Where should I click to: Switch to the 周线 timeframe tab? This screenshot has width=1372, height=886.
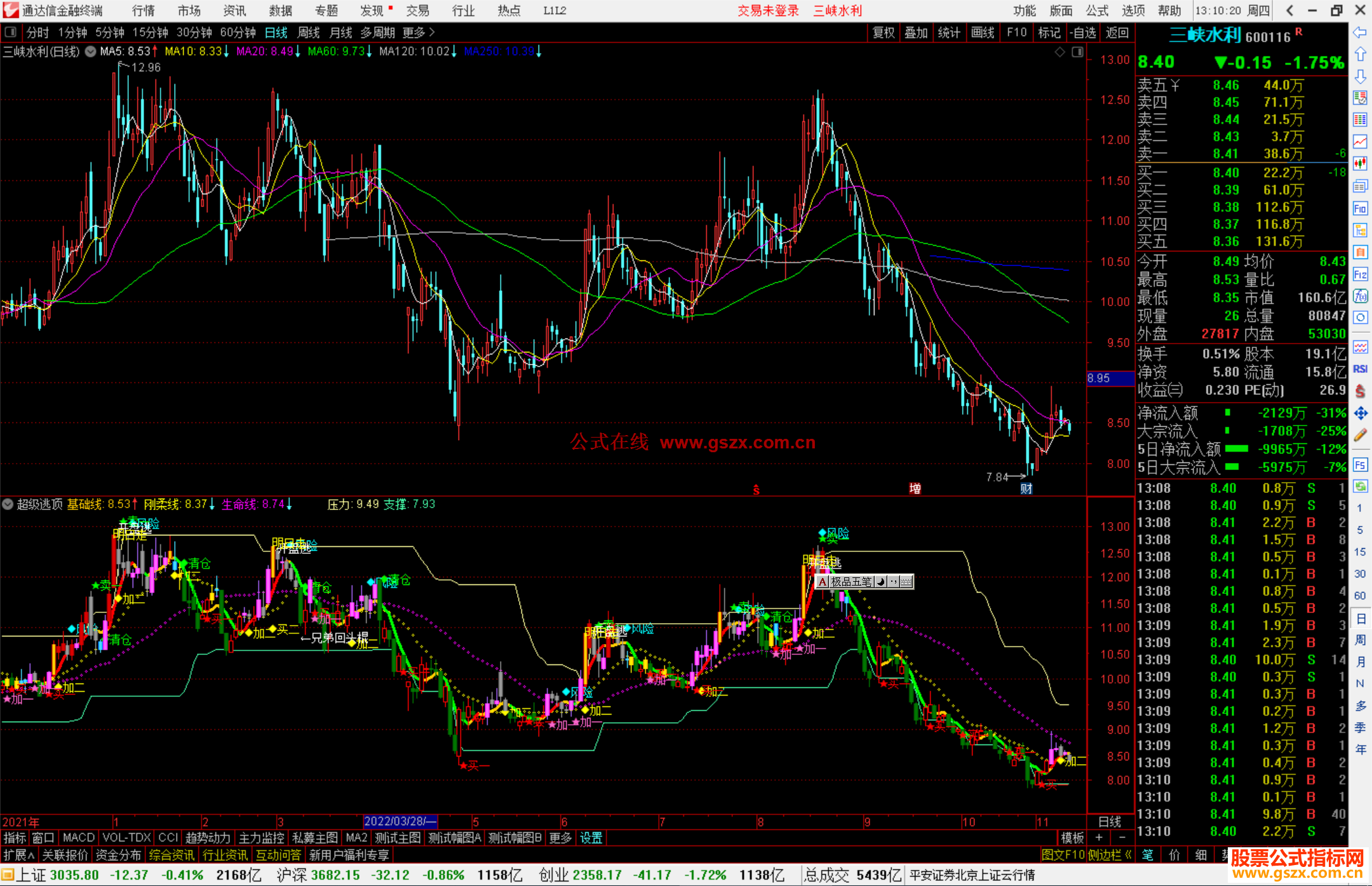pos(309,32)
